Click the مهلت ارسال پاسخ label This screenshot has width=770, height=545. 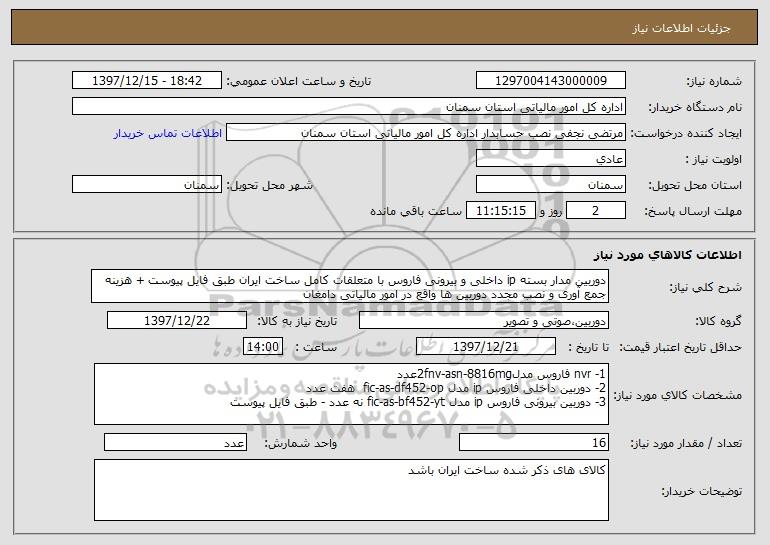tap(693, 211)
